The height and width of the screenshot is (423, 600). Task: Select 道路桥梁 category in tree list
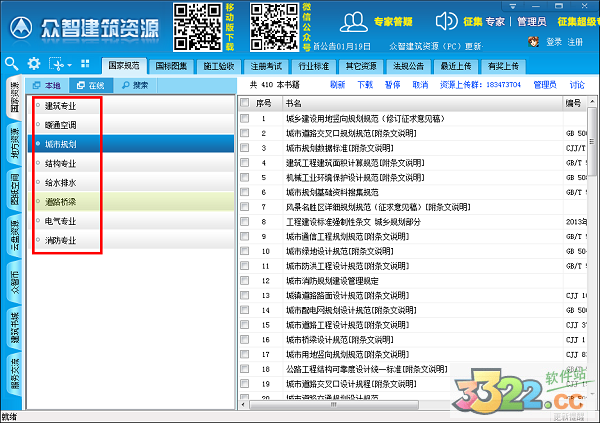click(x=60, y=202)
